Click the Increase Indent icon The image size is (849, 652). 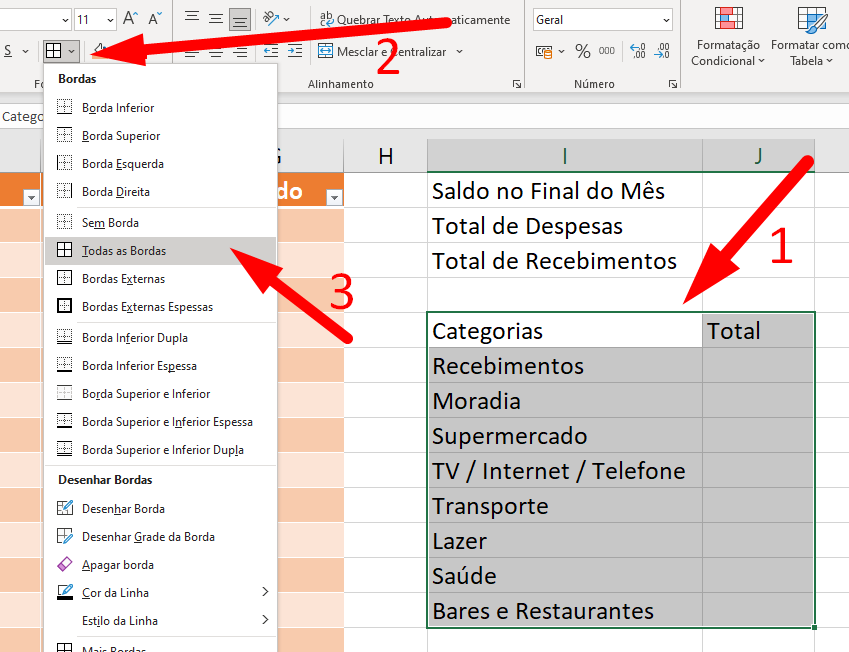(x=295, y=51)
